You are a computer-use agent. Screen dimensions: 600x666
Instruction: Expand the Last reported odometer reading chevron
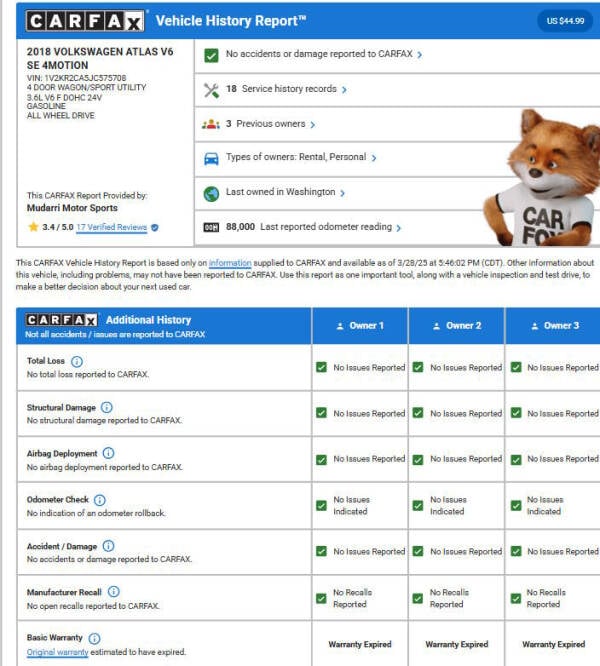(398, 228)
